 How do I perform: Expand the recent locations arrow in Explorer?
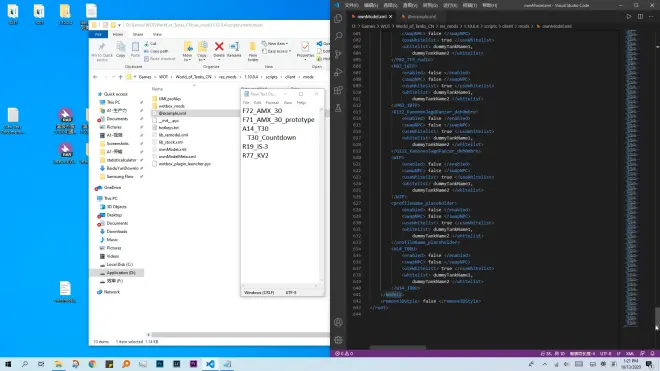(x=113, y=77)
